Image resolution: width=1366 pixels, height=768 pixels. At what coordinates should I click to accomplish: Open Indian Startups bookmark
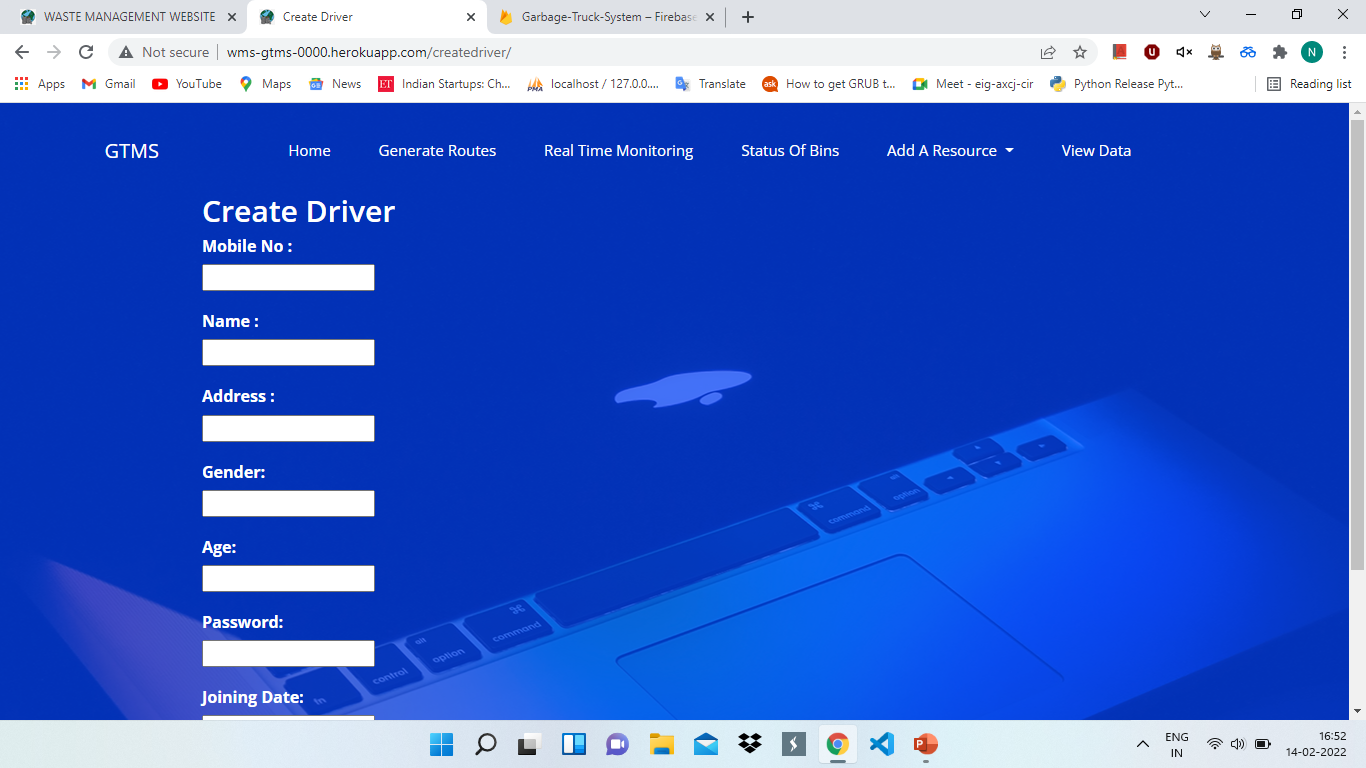click(444, 84)
